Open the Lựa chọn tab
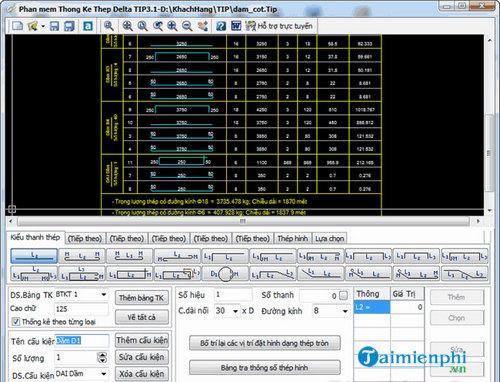Viewport: 500px width, 382px height. tap(329, 239)
